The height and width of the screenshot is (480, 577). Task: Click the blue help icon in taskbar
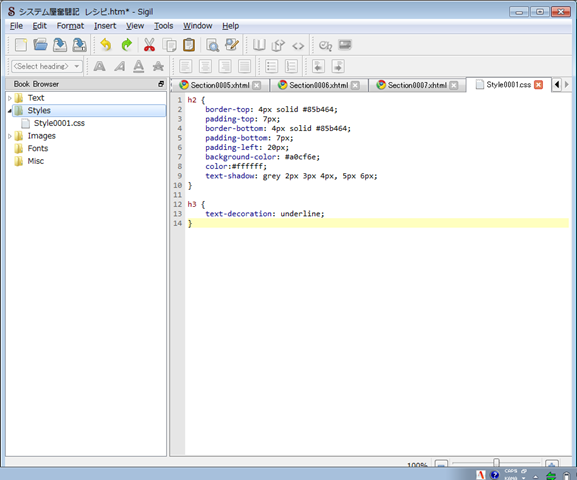coord(495,475)
